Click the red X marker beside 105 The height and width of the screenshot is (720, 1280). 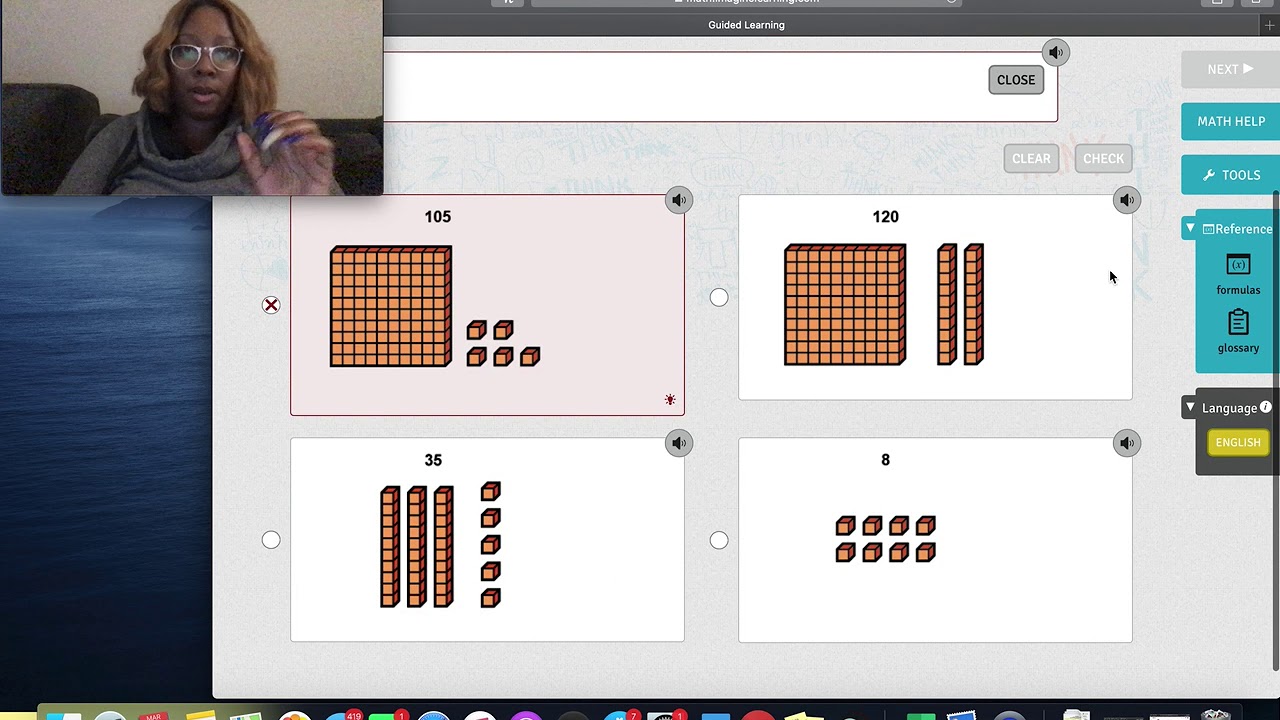[271, 305]
